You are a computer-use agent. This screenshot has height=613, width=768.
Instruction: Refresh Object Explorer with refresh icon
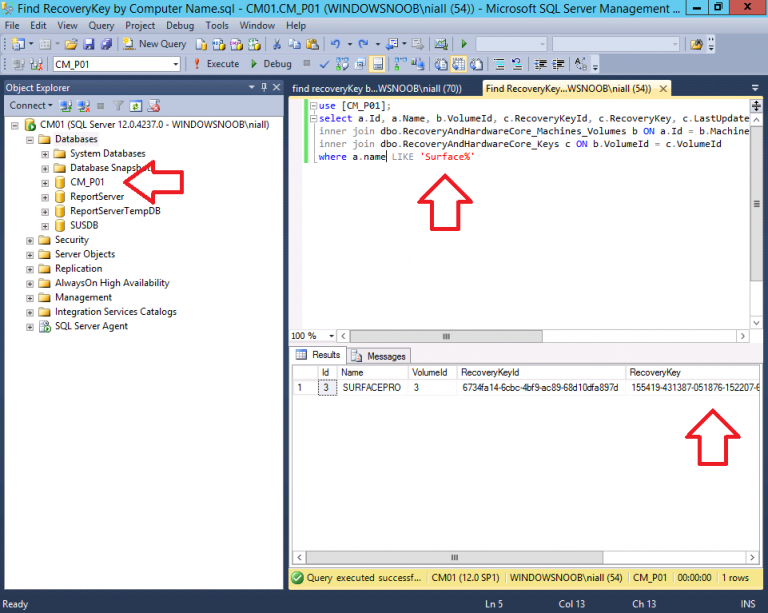pos(135,105)
